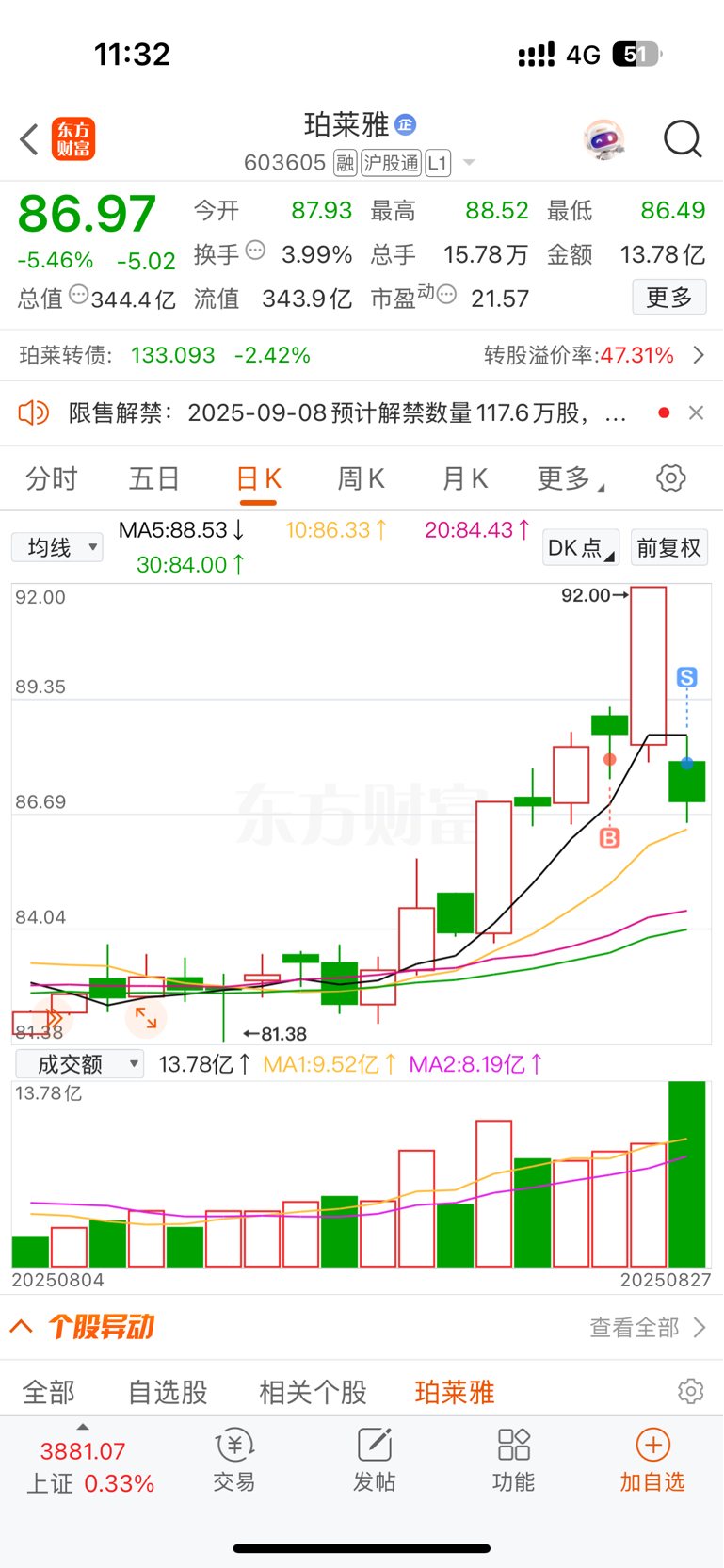Tap the fullscreen expand arrows icon
724x1568 pixels.
tap(146, 1017)
